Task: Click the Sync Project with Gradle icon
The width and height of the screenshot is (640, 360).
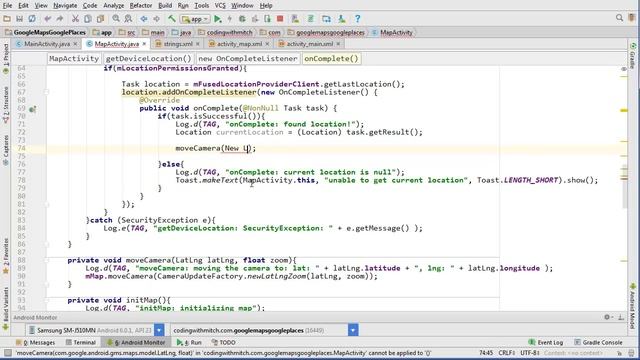Action: click(311, 19)
